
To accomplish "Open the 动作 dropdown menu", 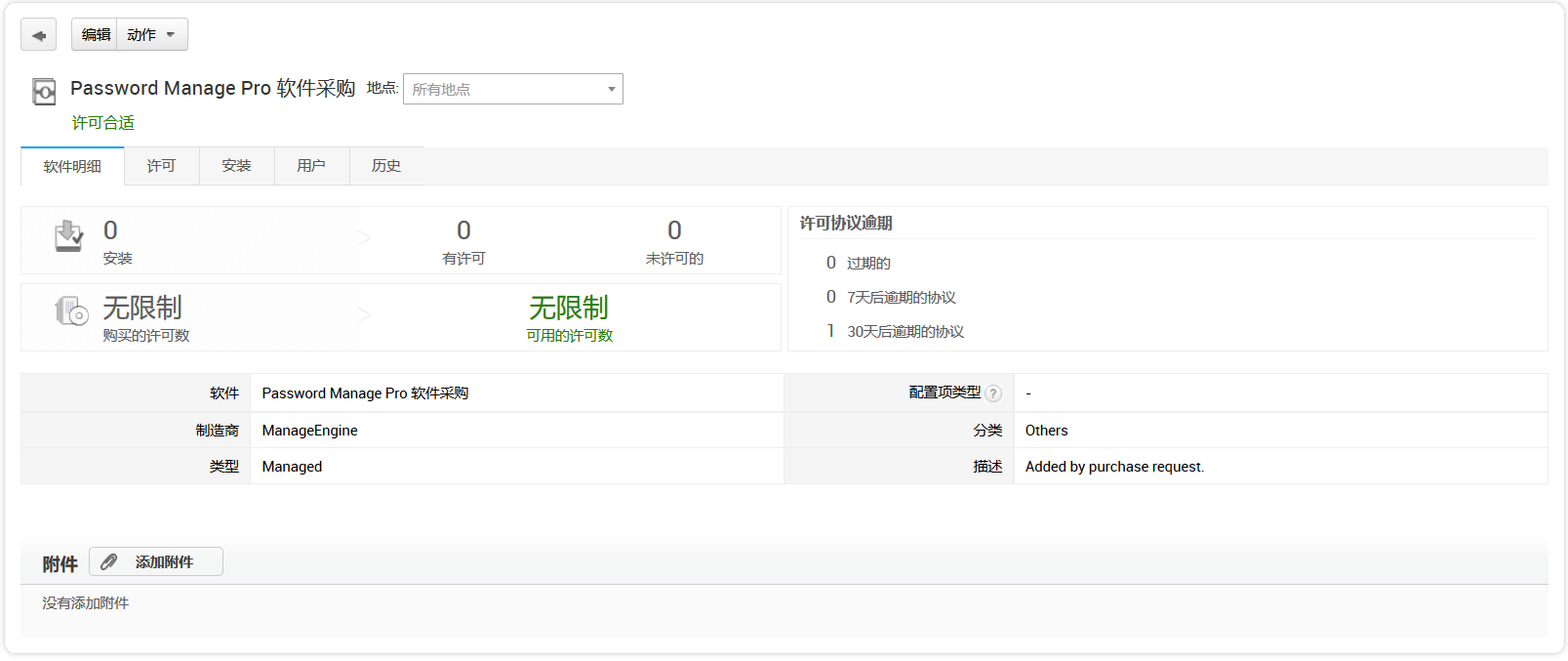I will point(152,34).
